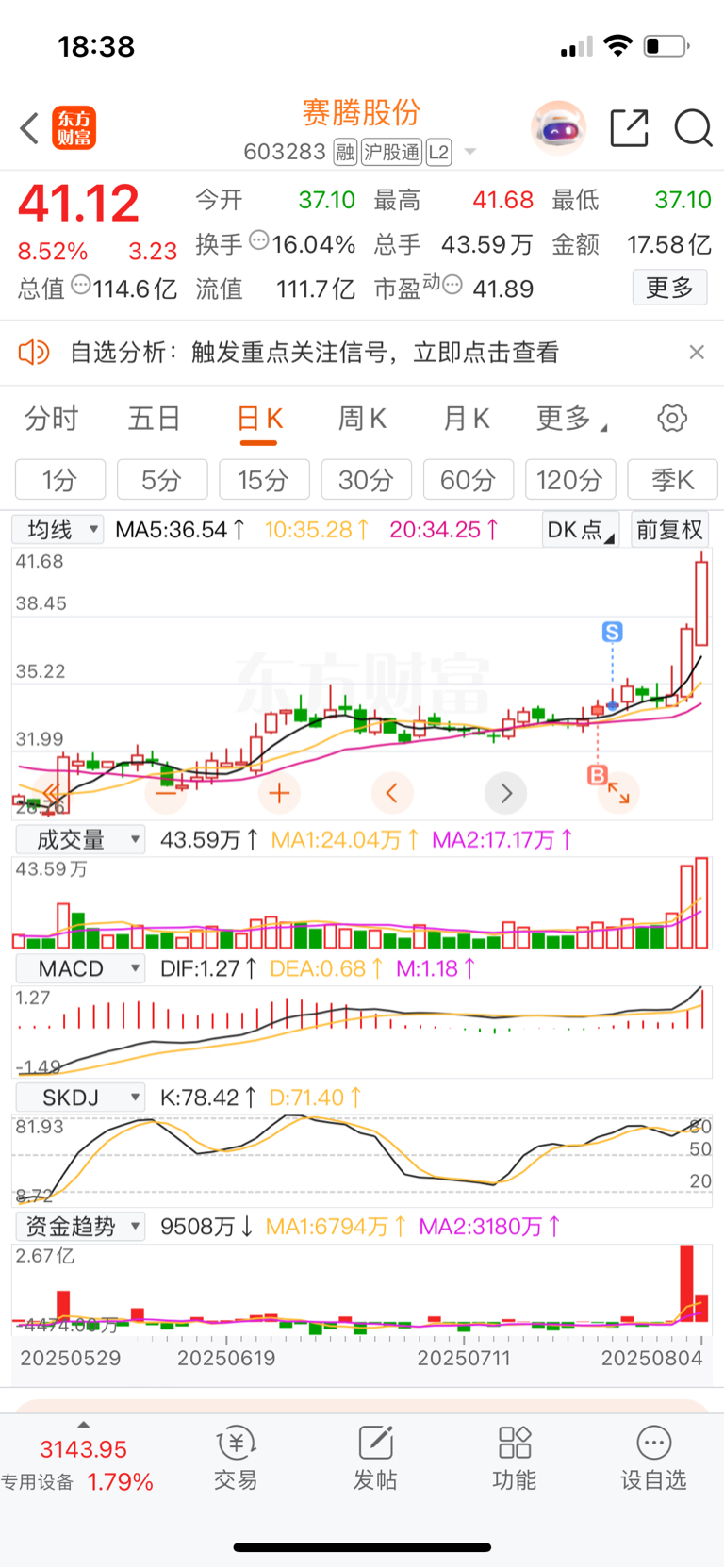This screenshot has width=724, height=1568.
Task: Tap 赛腾股份 stock title
Action: pyautogui.click(x=361, y=113)
